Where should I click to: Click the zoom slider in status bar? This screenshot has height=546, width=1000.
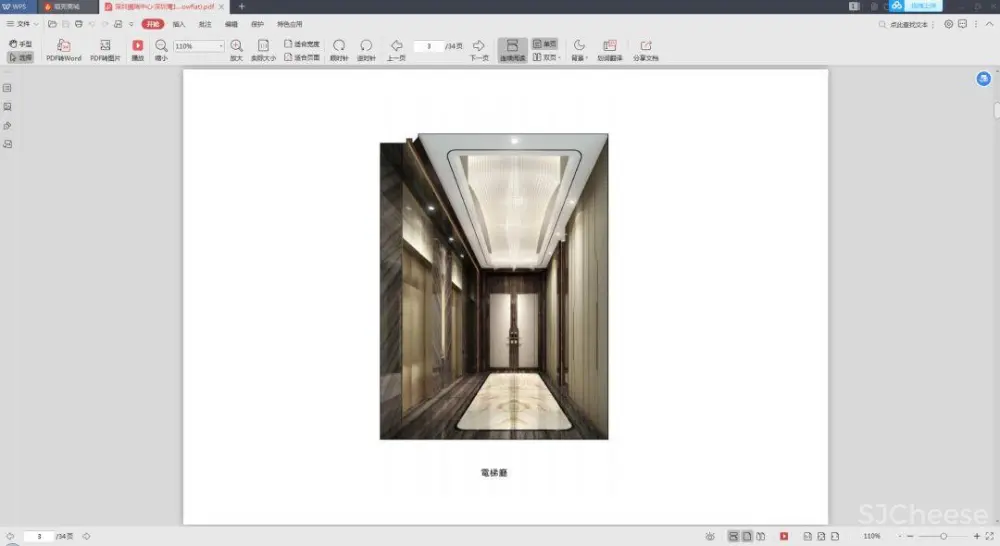943,537
